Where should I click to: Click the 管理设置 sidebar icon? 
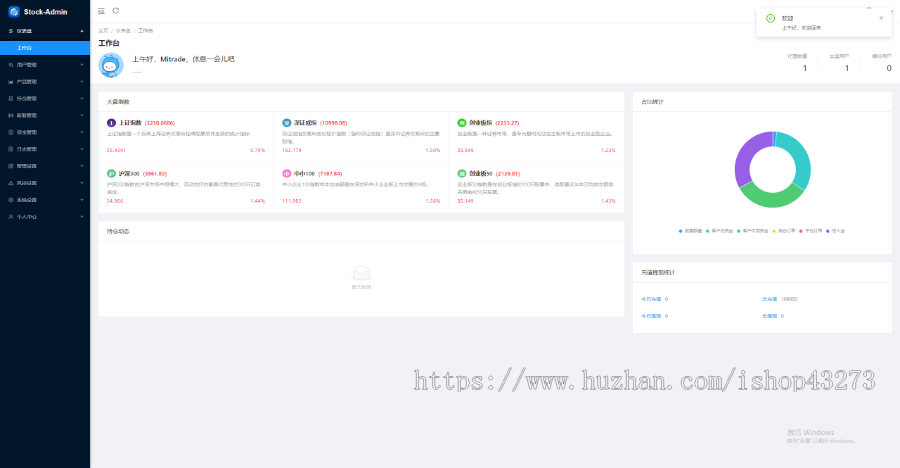[11, 166]
